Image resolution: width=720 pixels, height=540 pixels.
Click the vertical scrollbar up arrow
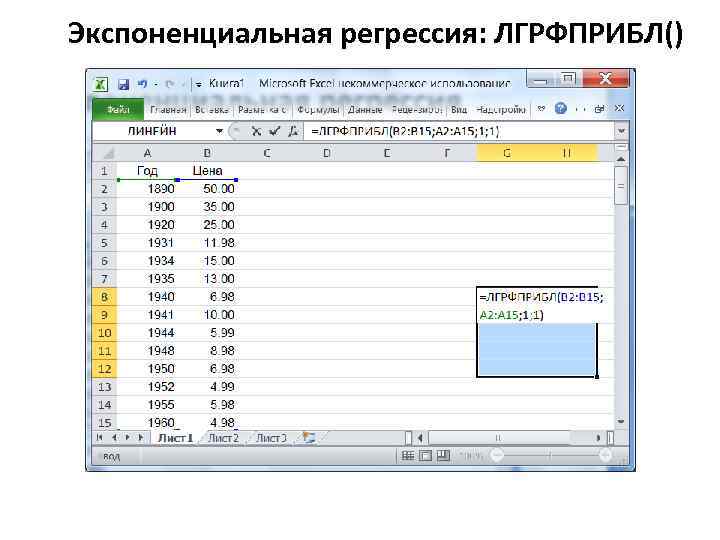point(621,159)
